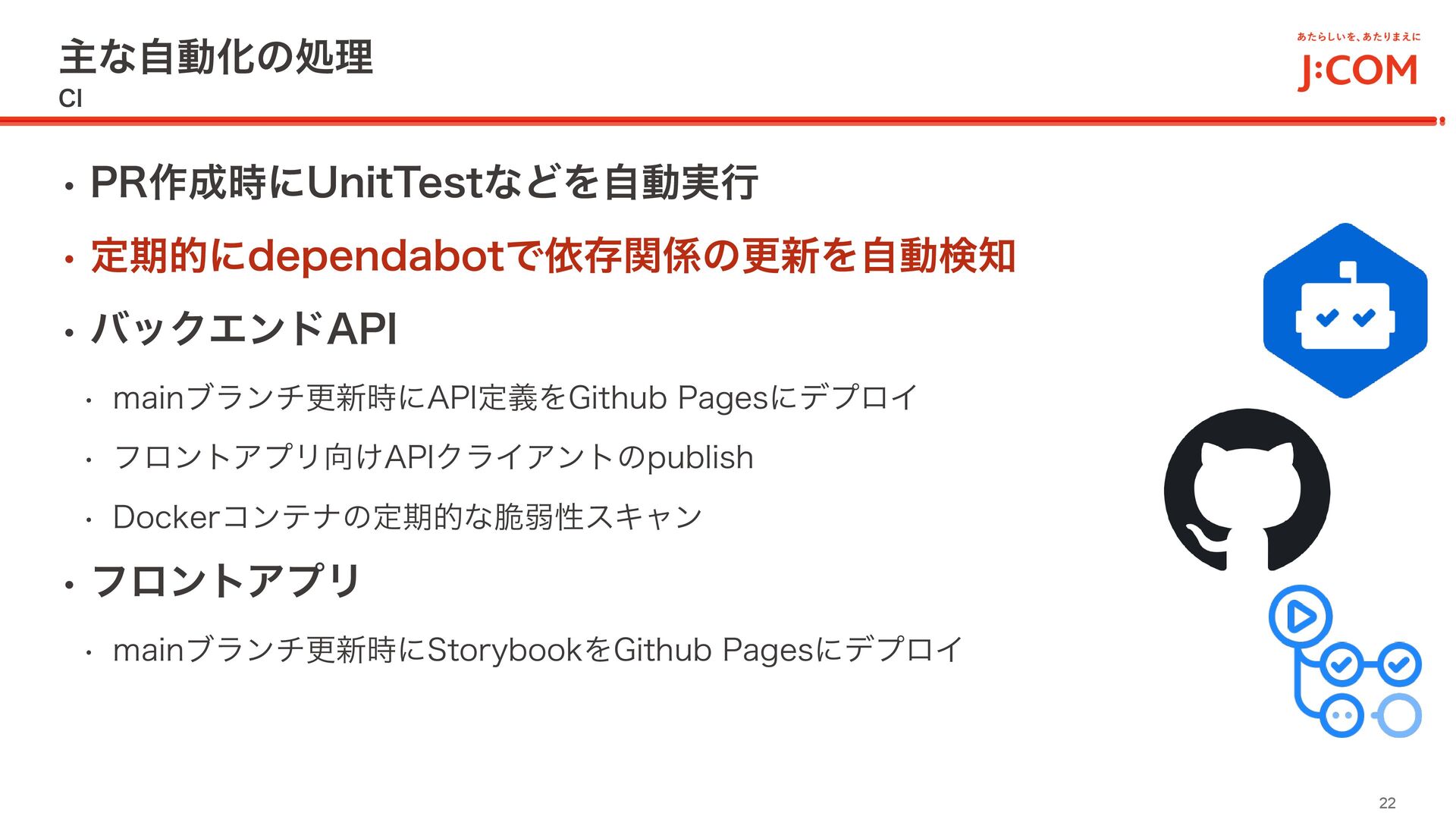Click the フロントアプリ heading
This screenshot has height=819, width=1456.
225,581
